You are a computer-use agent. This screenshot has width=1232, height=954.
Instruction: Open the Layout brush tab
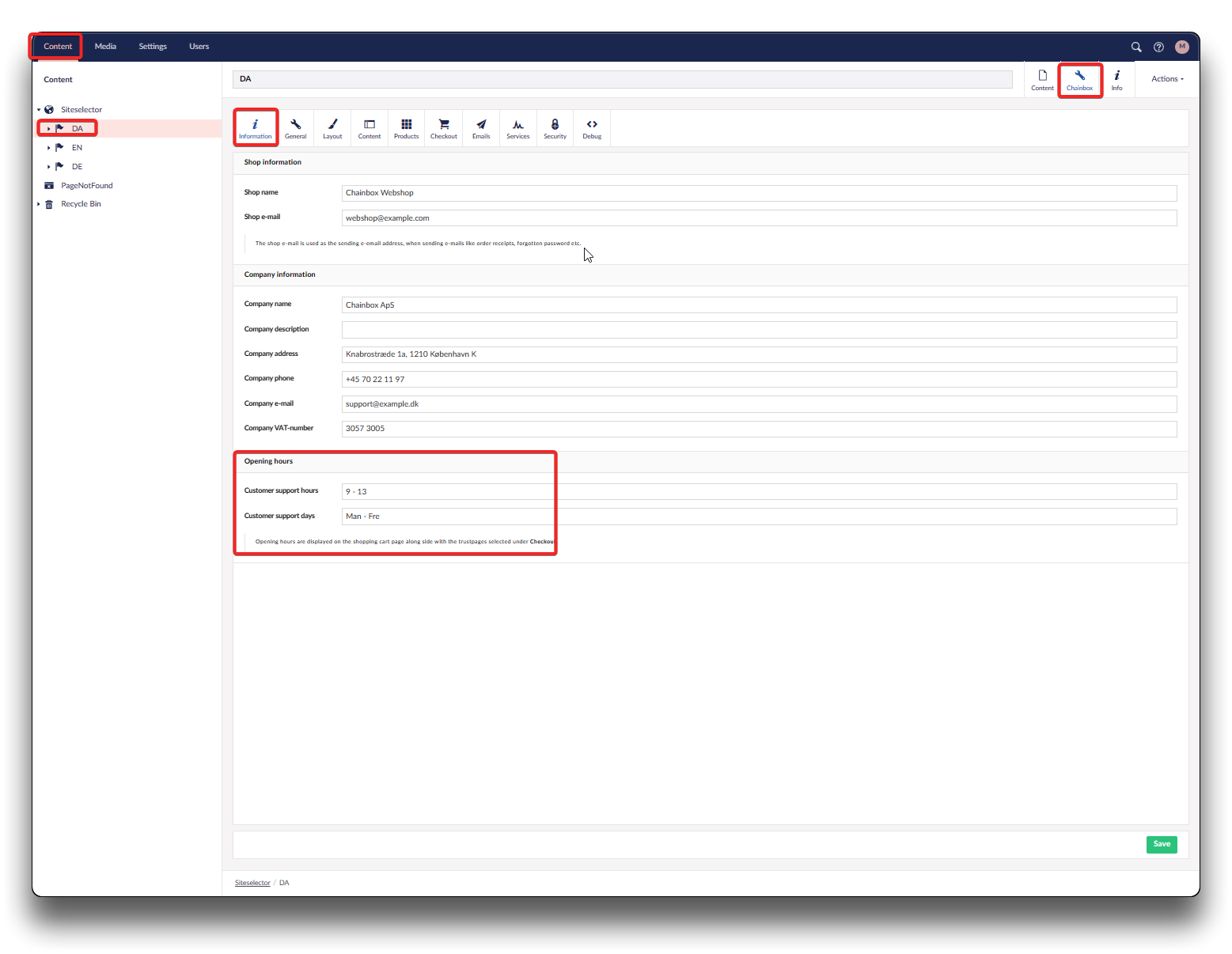[x=332, y=128]
